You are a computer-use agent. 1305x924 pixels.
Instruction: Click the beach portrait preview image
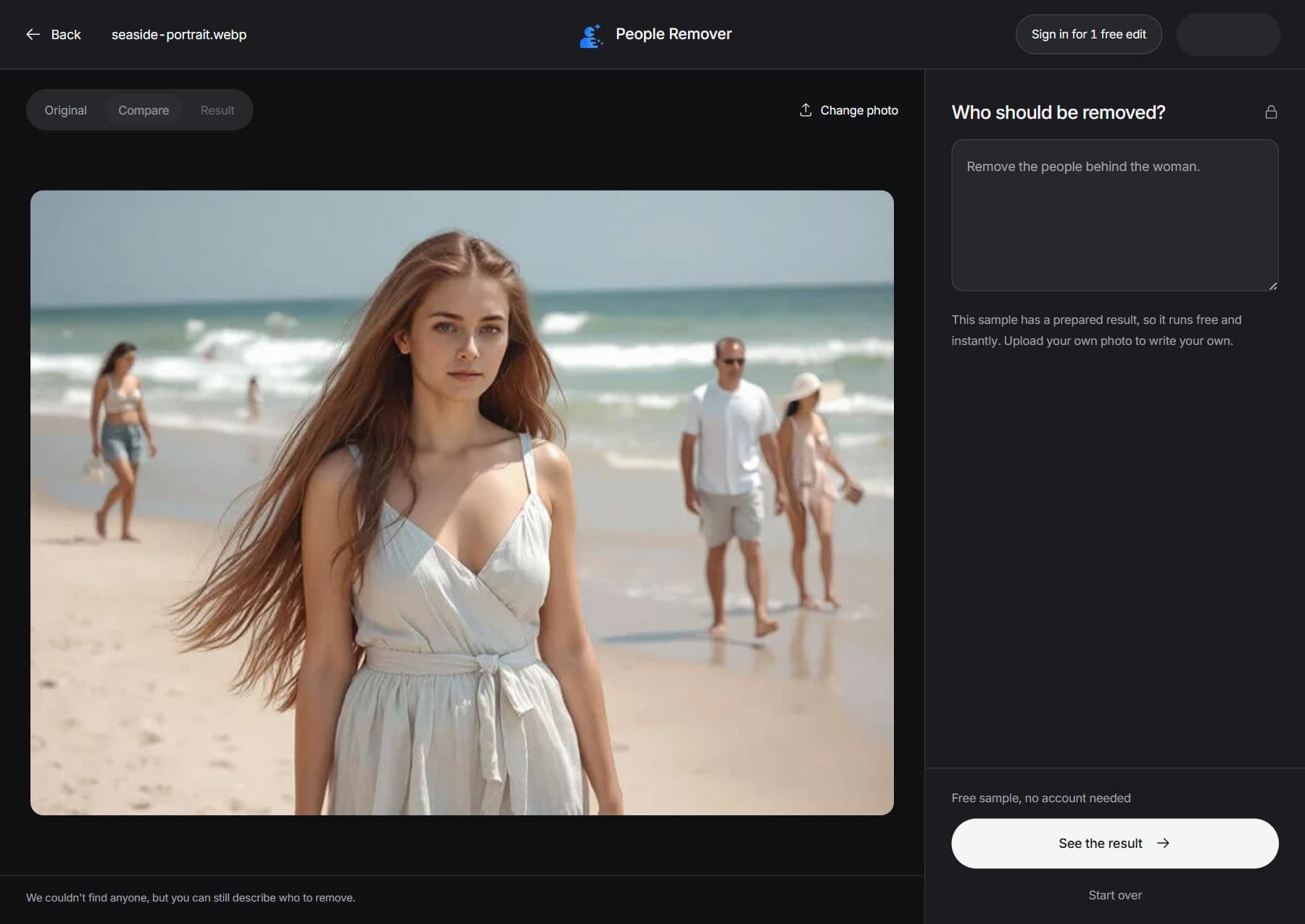coord(462,502)
